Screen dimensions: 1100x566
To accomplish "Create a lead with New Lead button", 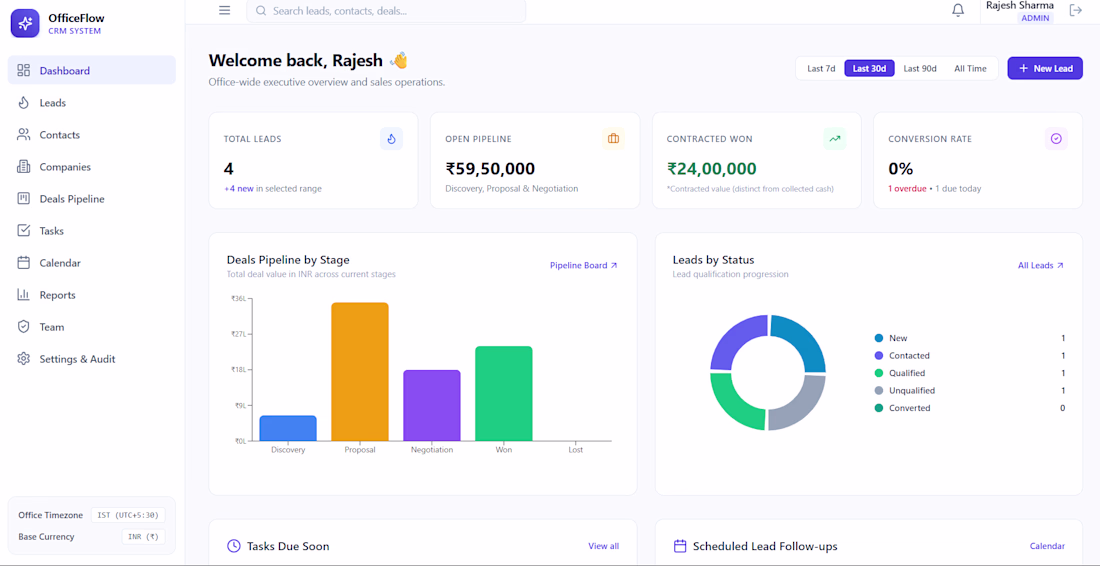I will [x=1045, y=68].
